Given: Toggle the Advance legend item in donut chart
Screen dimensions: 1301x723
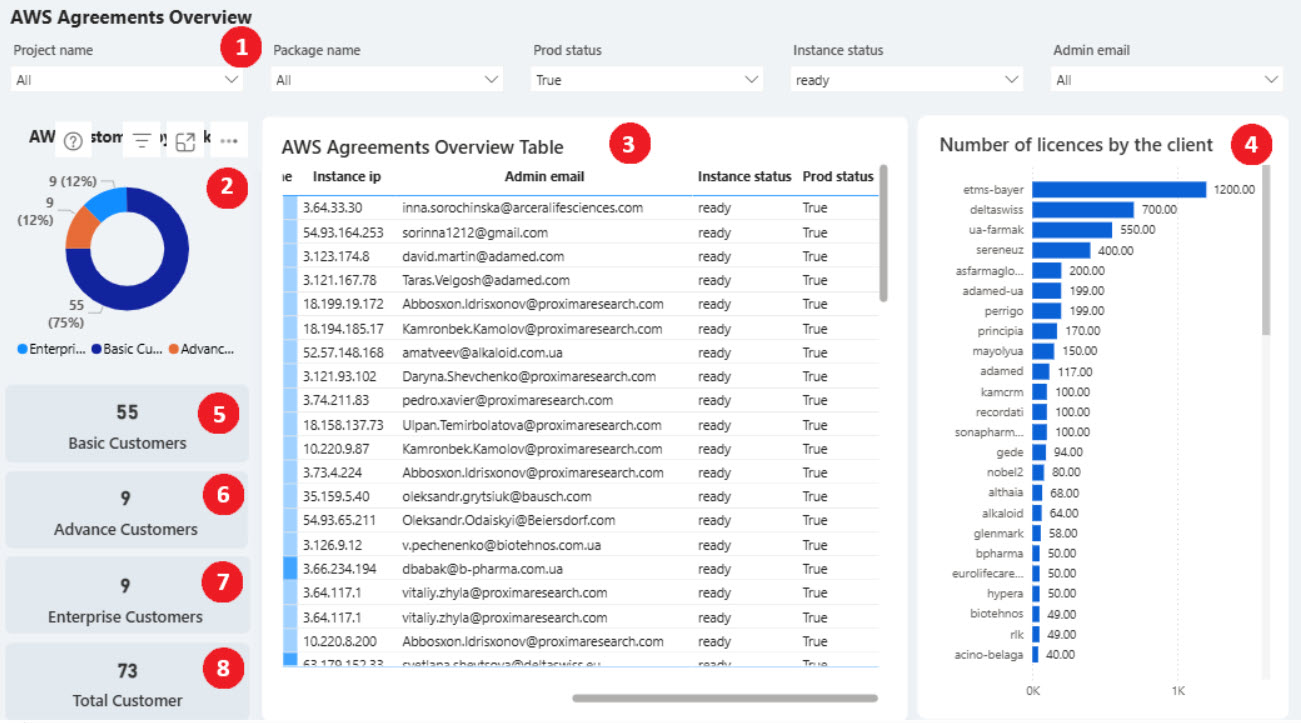Looking at the screenshot, I should pos(202,349).
